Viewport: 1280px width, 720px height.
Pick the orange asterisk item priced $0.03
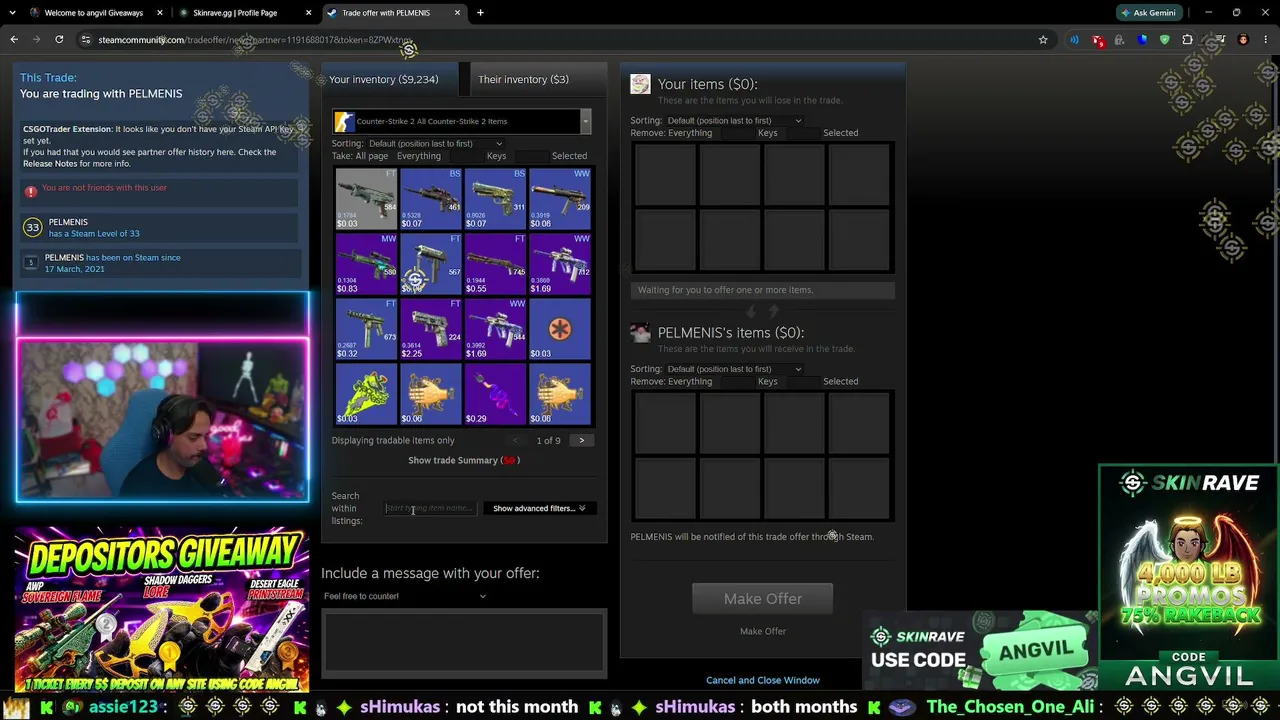click(x=560, y=328)
